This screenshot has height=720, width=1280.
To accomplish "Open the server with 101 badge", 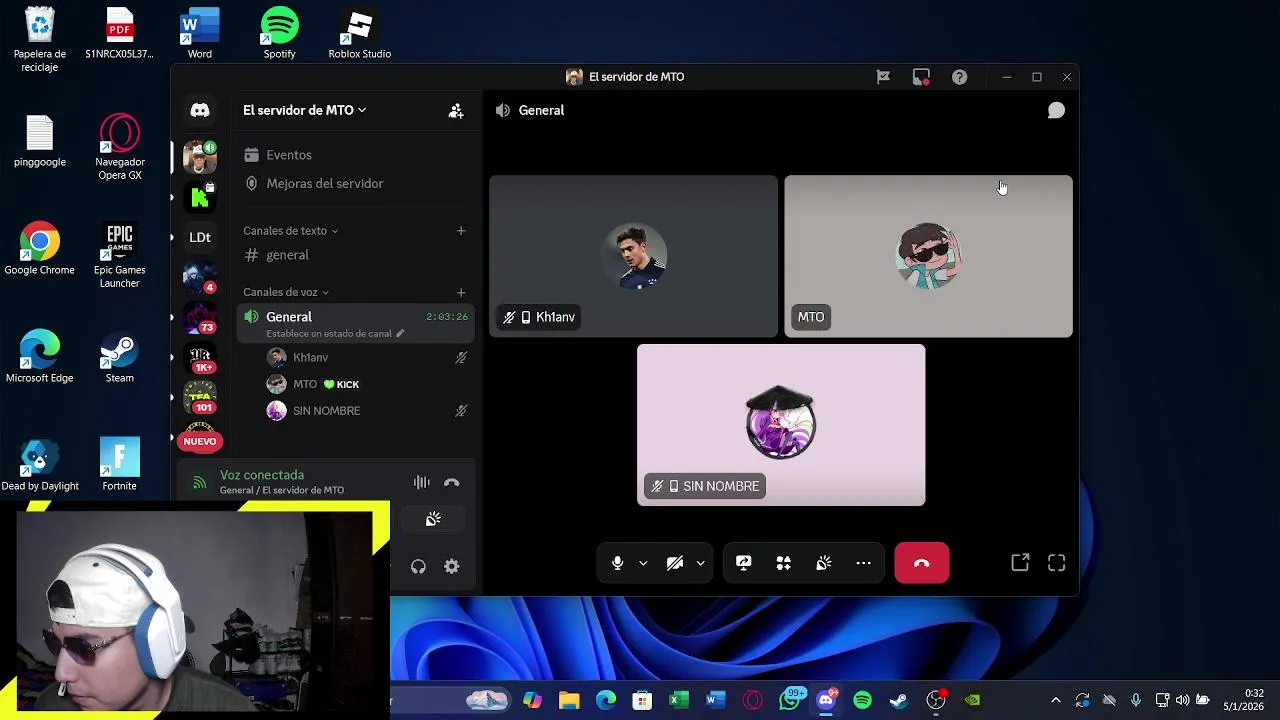I will pos(200,398).
